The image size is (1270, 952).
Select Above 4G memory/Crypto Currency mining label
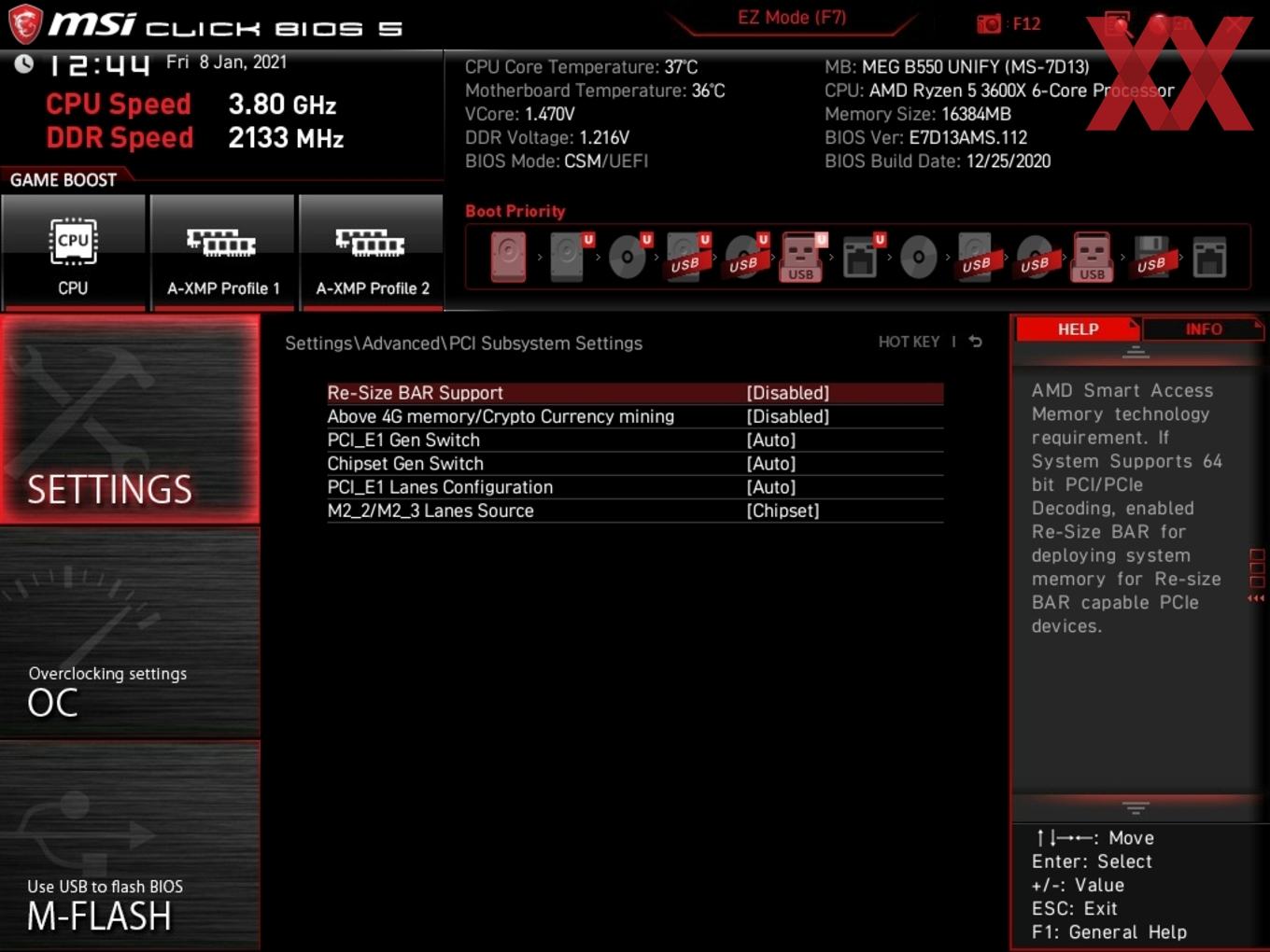(501, 416)
